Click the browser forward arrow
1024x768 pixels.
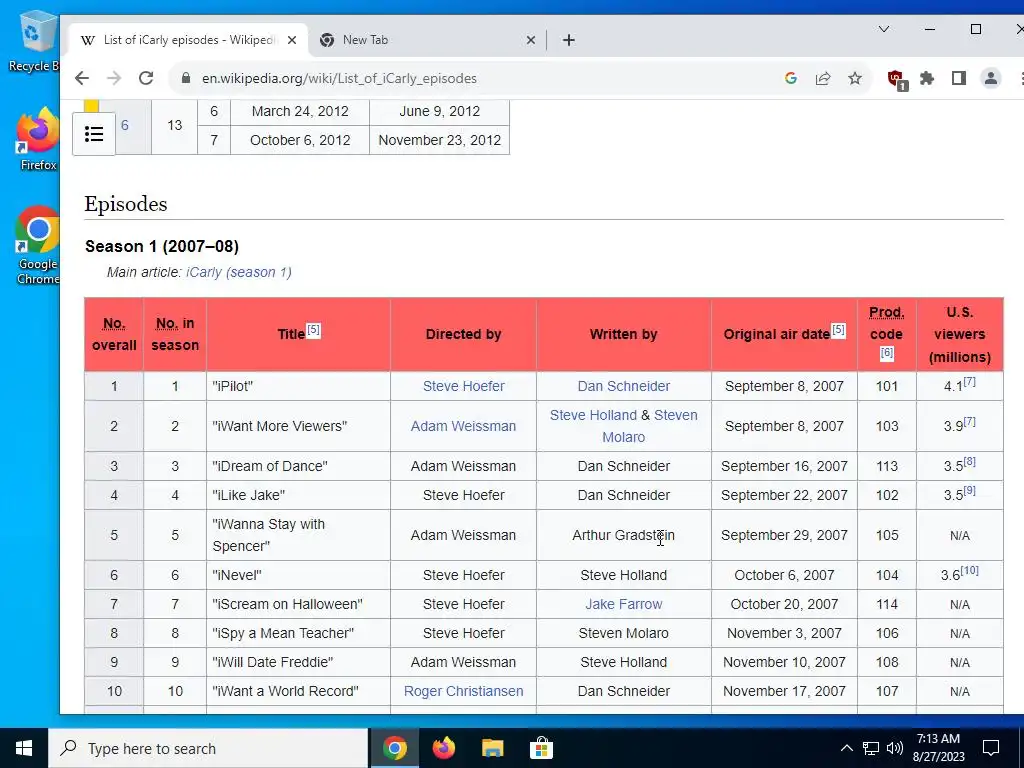click(x=114, y=78)
